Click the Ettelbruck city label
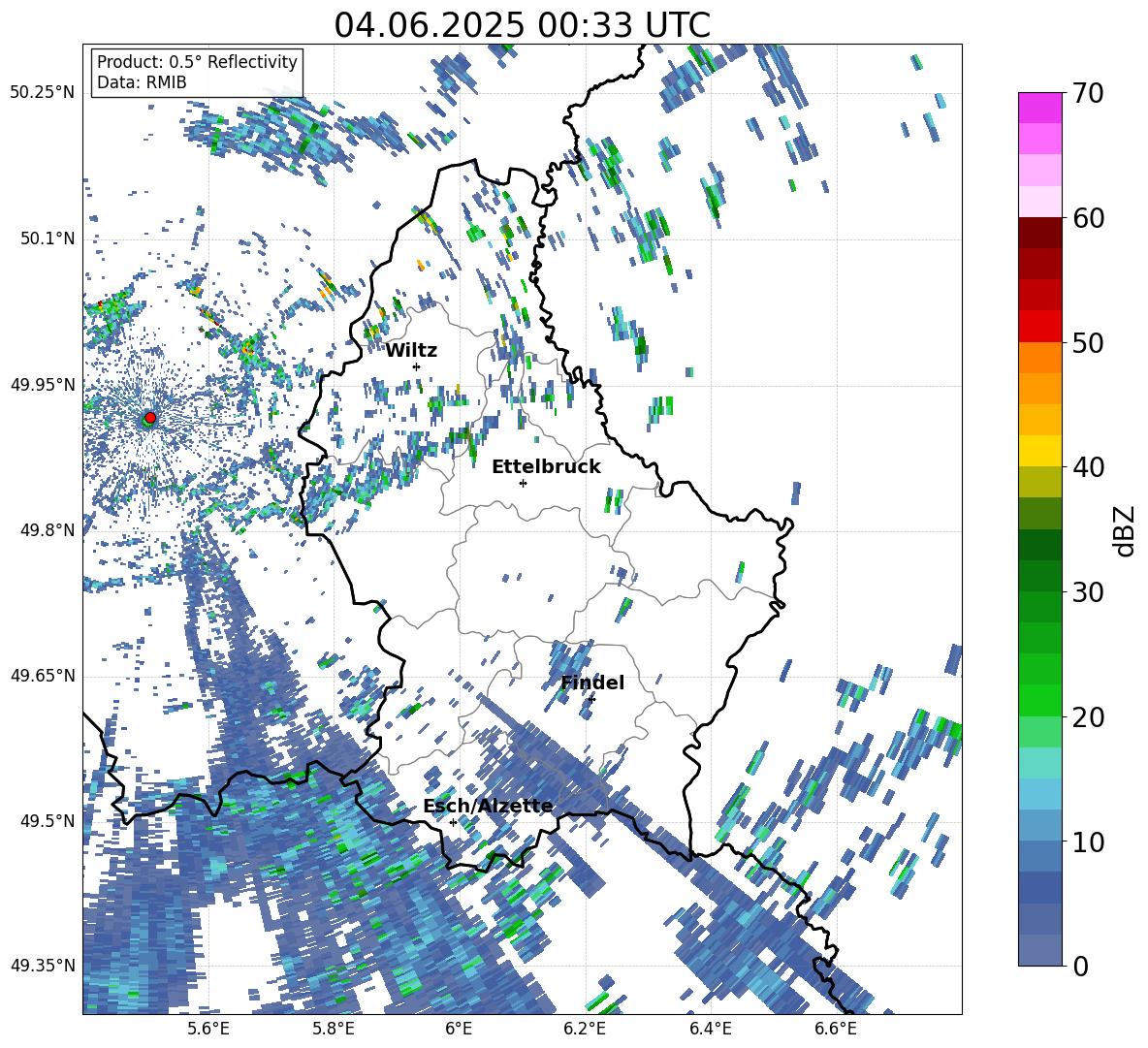This screenshot has width=1148, height=1048. click(546, 467)
